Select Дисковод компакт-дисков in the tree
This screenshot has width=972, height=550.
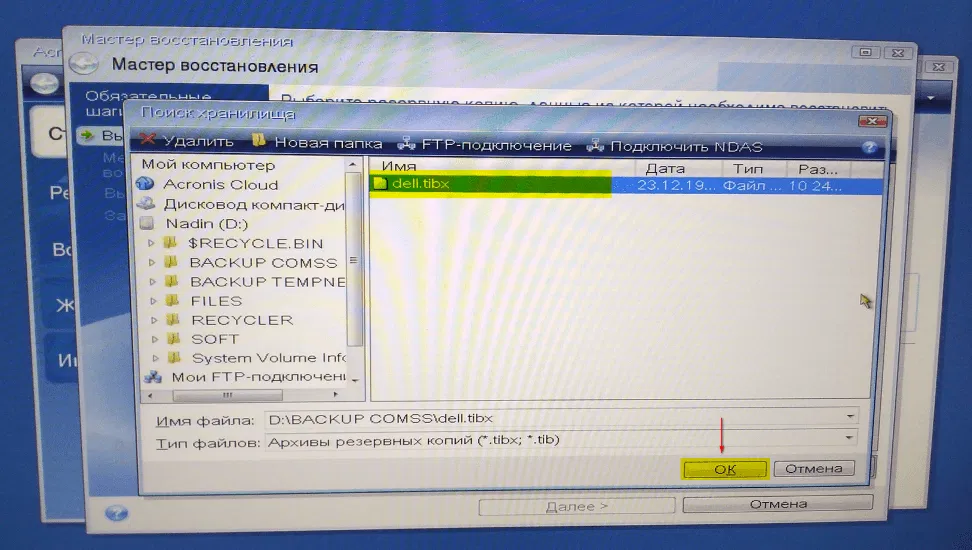254,204
